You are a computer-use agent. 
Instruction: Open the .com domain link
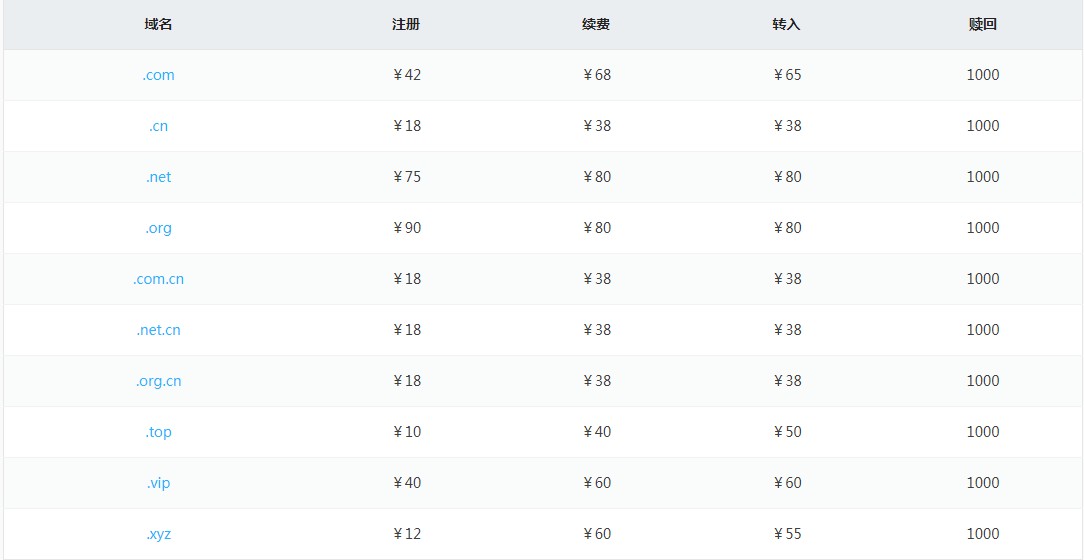coord(158,75)
